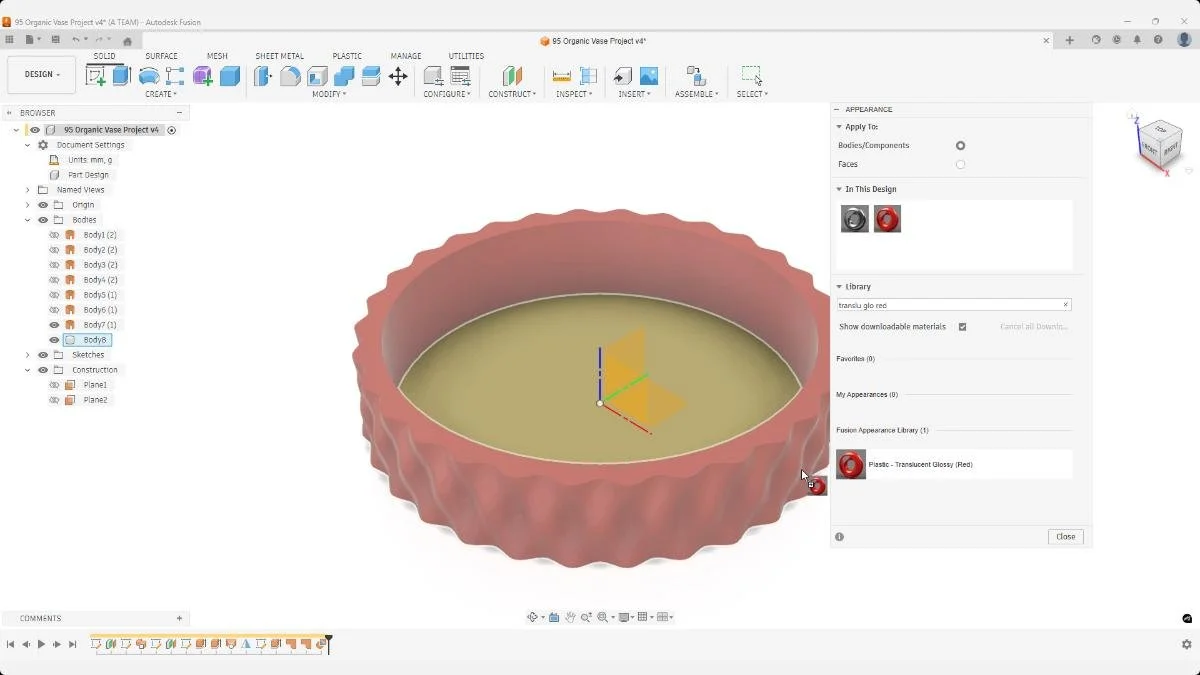
Task: Click the Orbit icon in navigation bar
Action: coord(532,617)
